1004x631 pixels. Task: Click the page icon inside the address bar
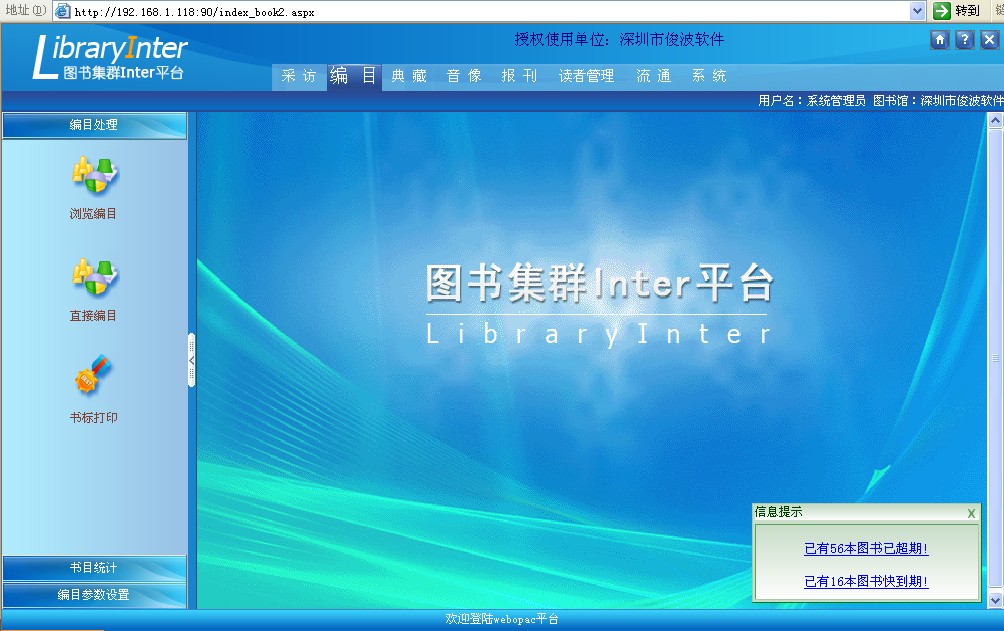[x=61, y=11]
